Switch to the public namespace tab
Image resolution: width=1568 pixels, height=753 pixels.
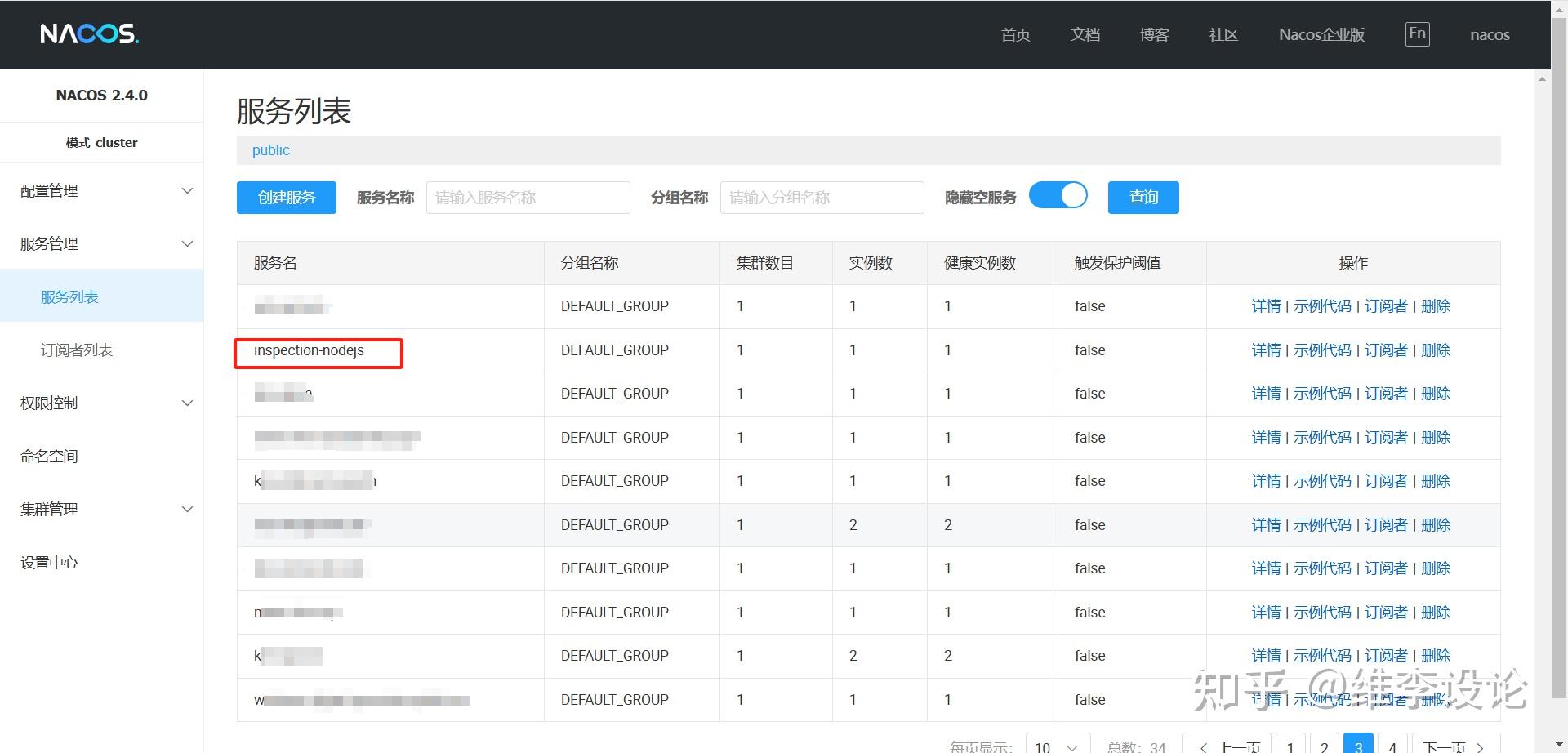[x=270, y=149]
